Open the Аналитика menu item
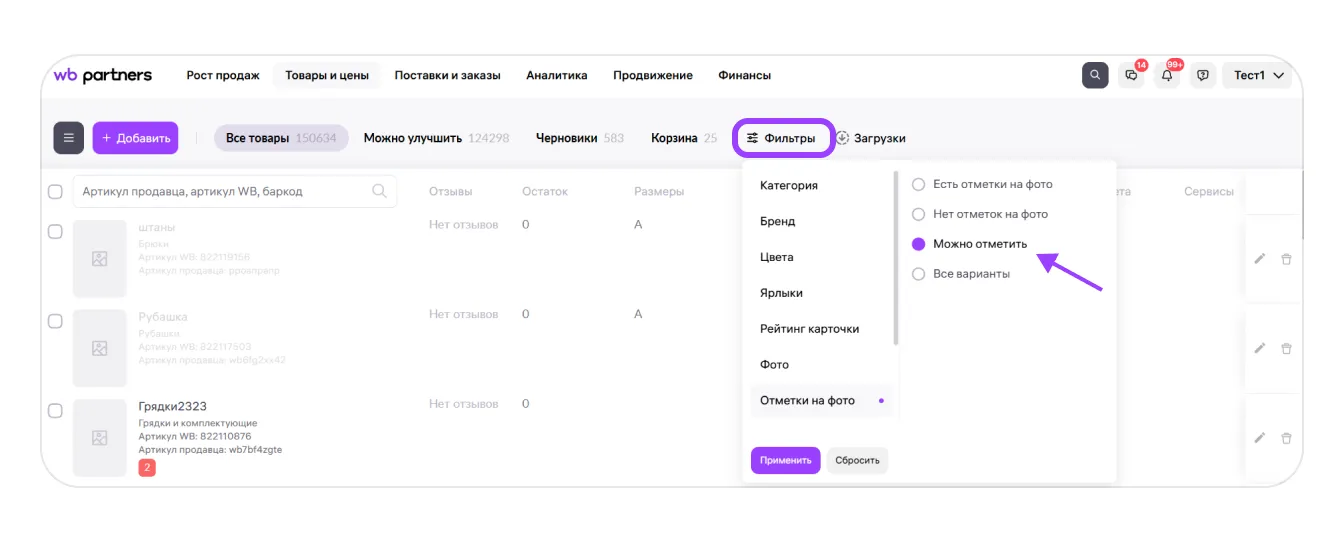The image size is (1344, 542). click(x=556, y=75)
